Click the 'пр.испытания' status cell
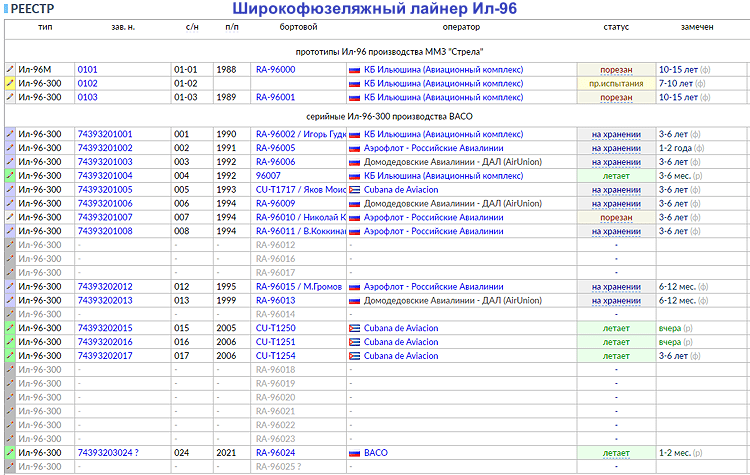 point(616,83)
